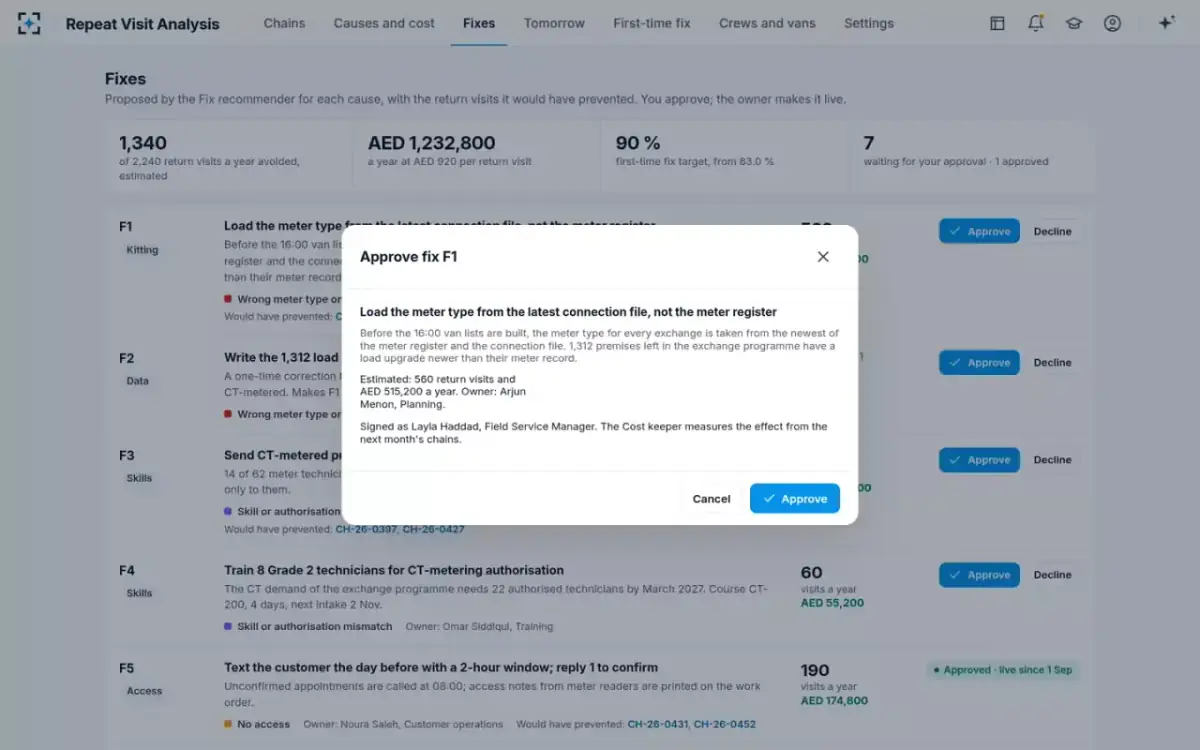Click 'Text the customer the day before' title
Viewport: 1200px width, 750px height.
441,667
